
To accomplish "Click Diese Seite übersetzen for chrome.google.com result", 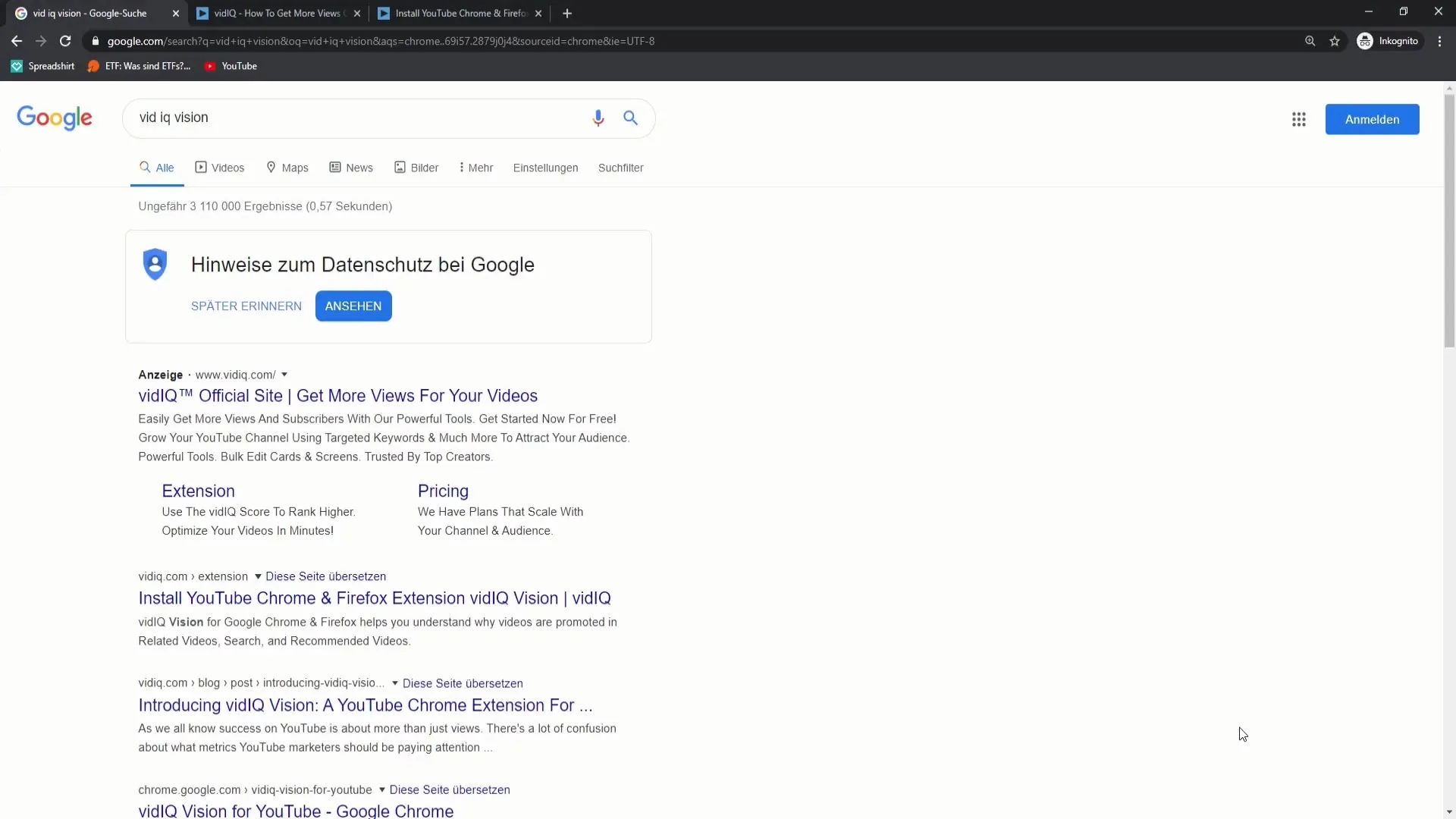I will [450, 790].
